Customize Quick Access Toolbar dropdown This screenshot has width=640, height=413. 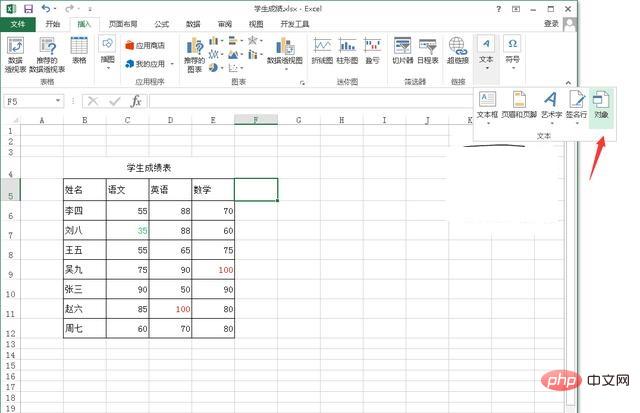pos(90,9)
